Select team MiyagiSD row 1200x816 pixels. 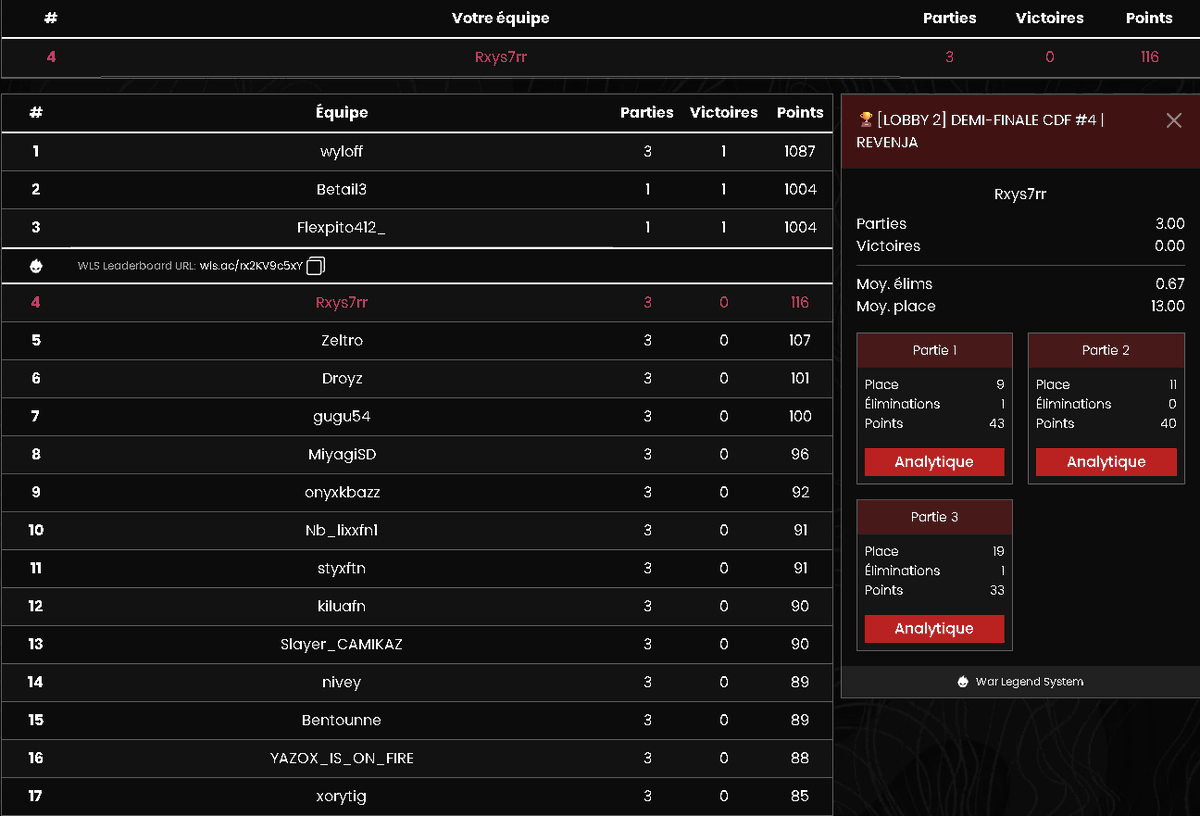click(x=417, y=455)
